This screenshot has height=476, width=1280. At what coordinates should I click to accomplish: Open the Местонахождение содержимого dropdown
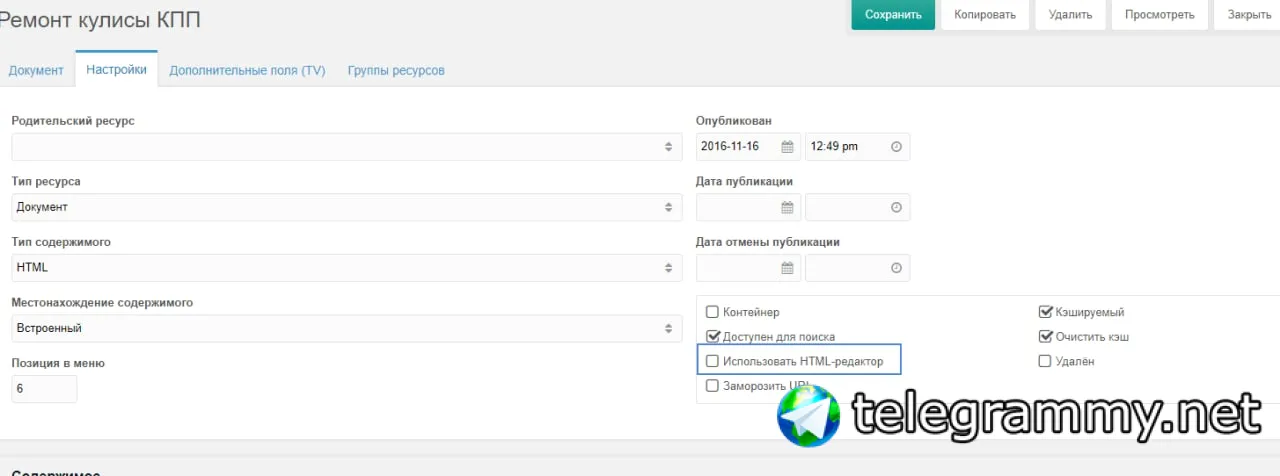(x=347, y=328)
